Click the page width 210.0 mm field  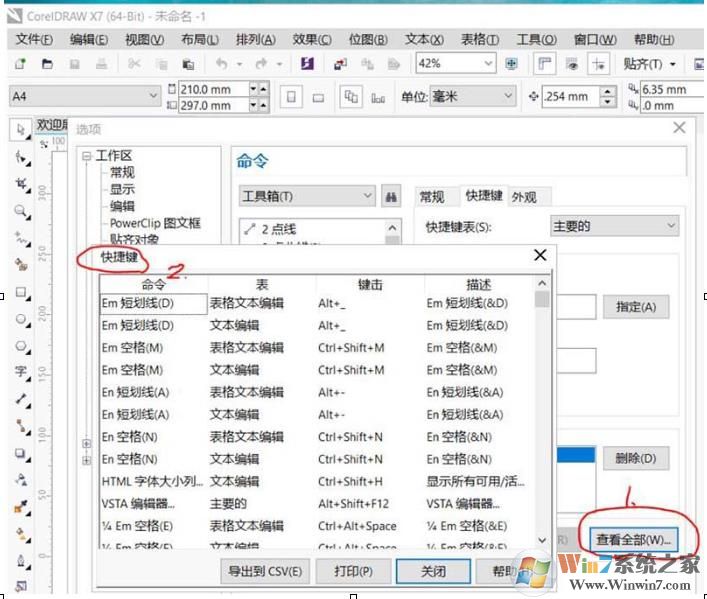[x=214, y=89]
